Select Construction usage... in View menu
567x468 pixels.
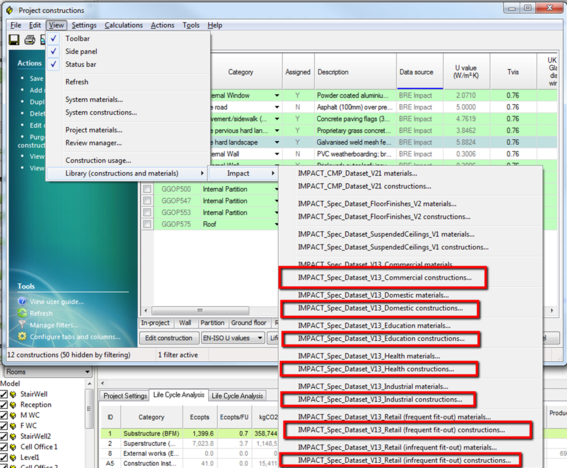[98, 160]
